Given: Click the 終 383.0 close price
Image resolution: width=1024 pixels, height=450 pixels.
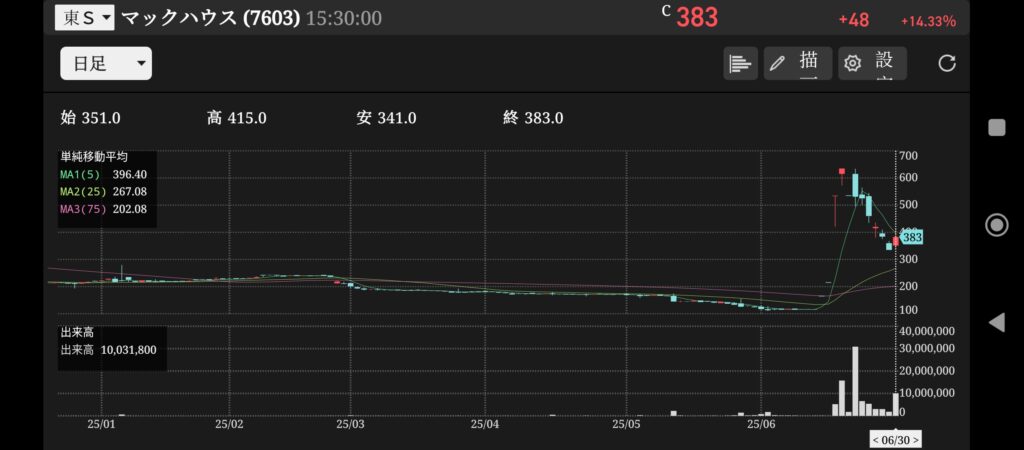Looking at the screenshot, I should click(x=533, y=118).
